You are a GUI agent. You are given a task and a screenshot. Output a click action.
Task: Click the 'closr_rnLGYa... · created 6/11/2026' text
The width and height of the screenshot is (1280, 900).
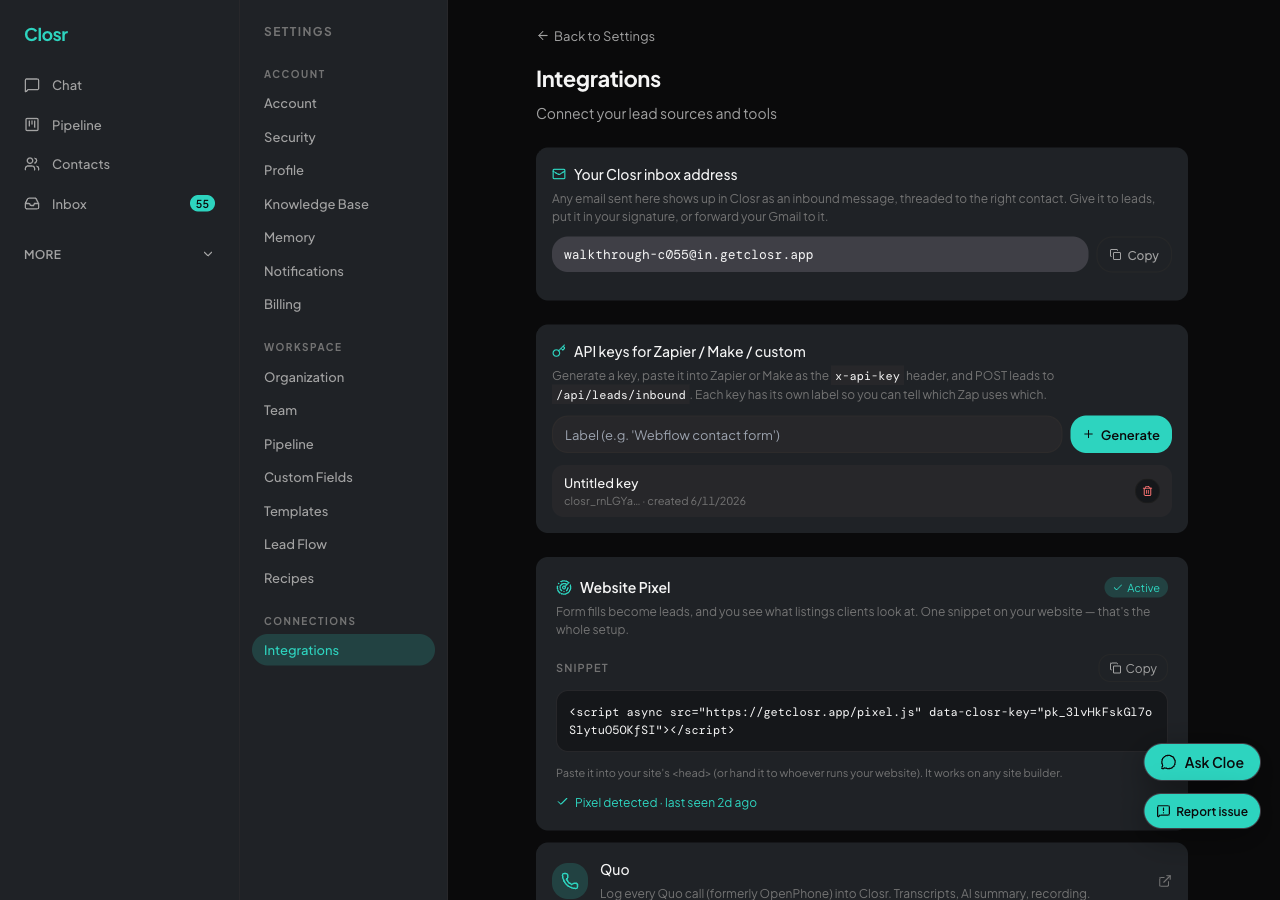tap(655, 501)
